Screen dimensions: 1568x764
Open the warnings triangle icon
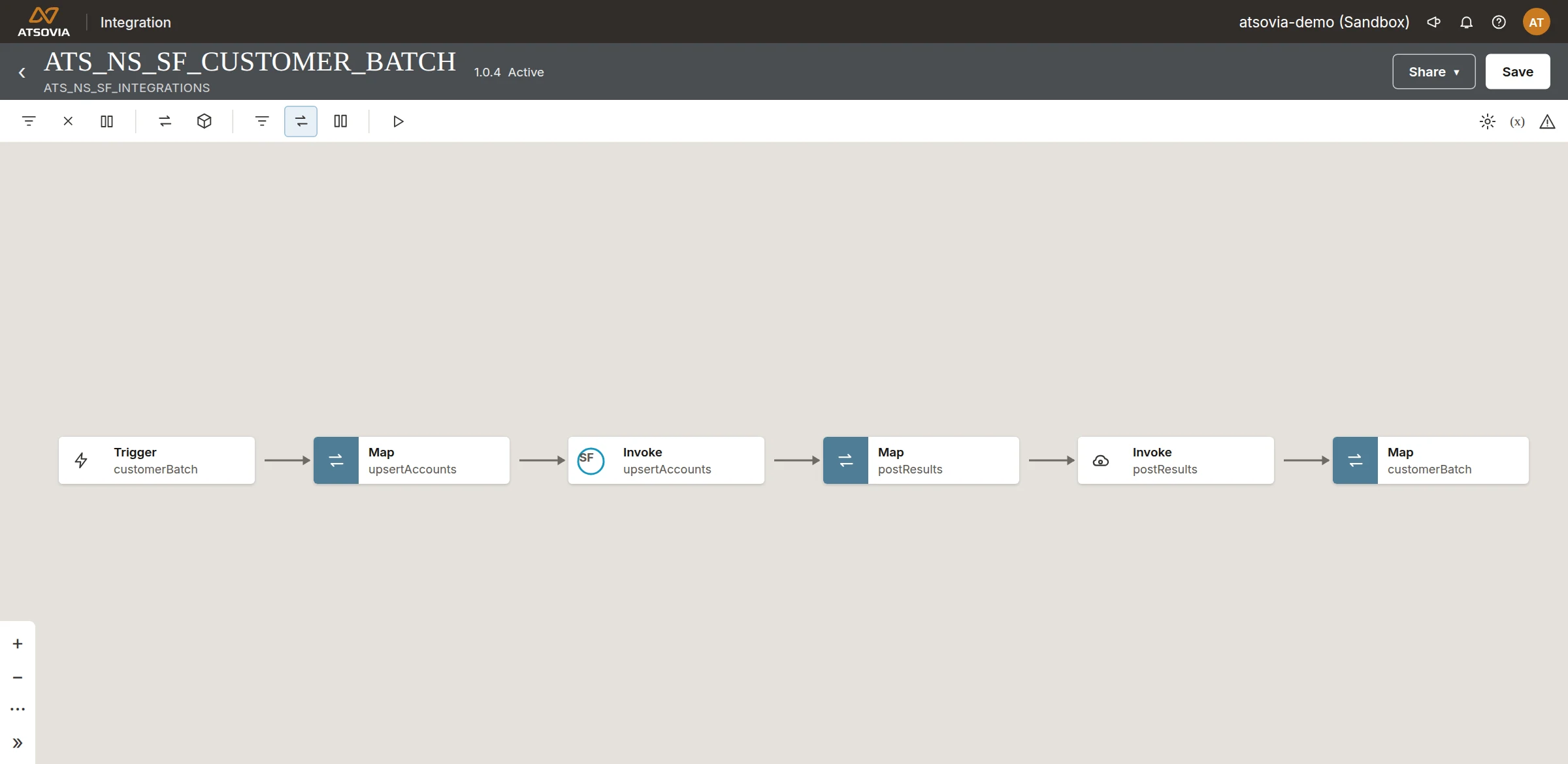1547,121
